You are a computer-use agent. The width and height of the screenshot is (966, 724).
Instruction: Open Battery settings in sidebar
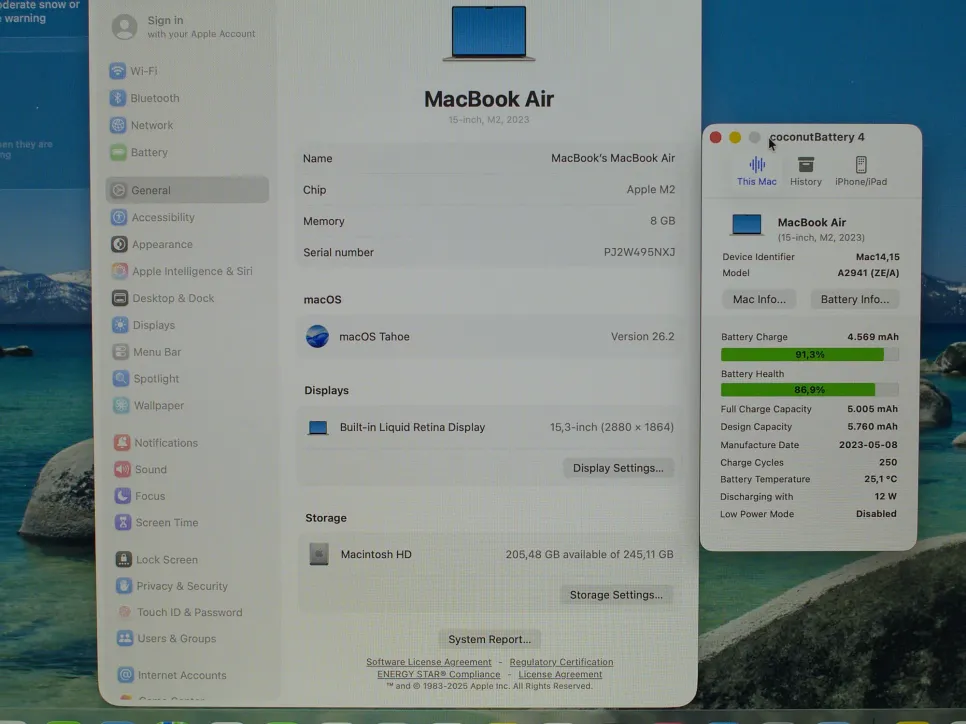pyautogui.click(x=148, y=152)
